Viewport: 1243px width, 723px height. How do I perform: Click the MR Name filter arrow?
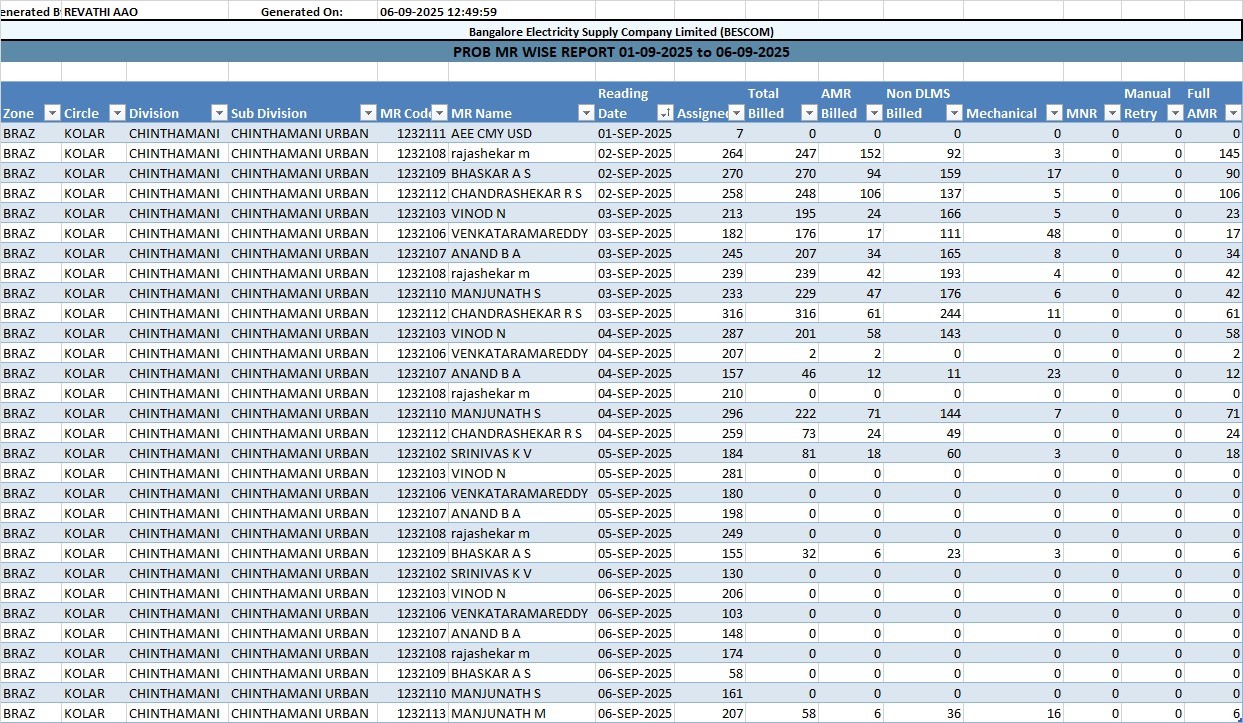point(585,113)
